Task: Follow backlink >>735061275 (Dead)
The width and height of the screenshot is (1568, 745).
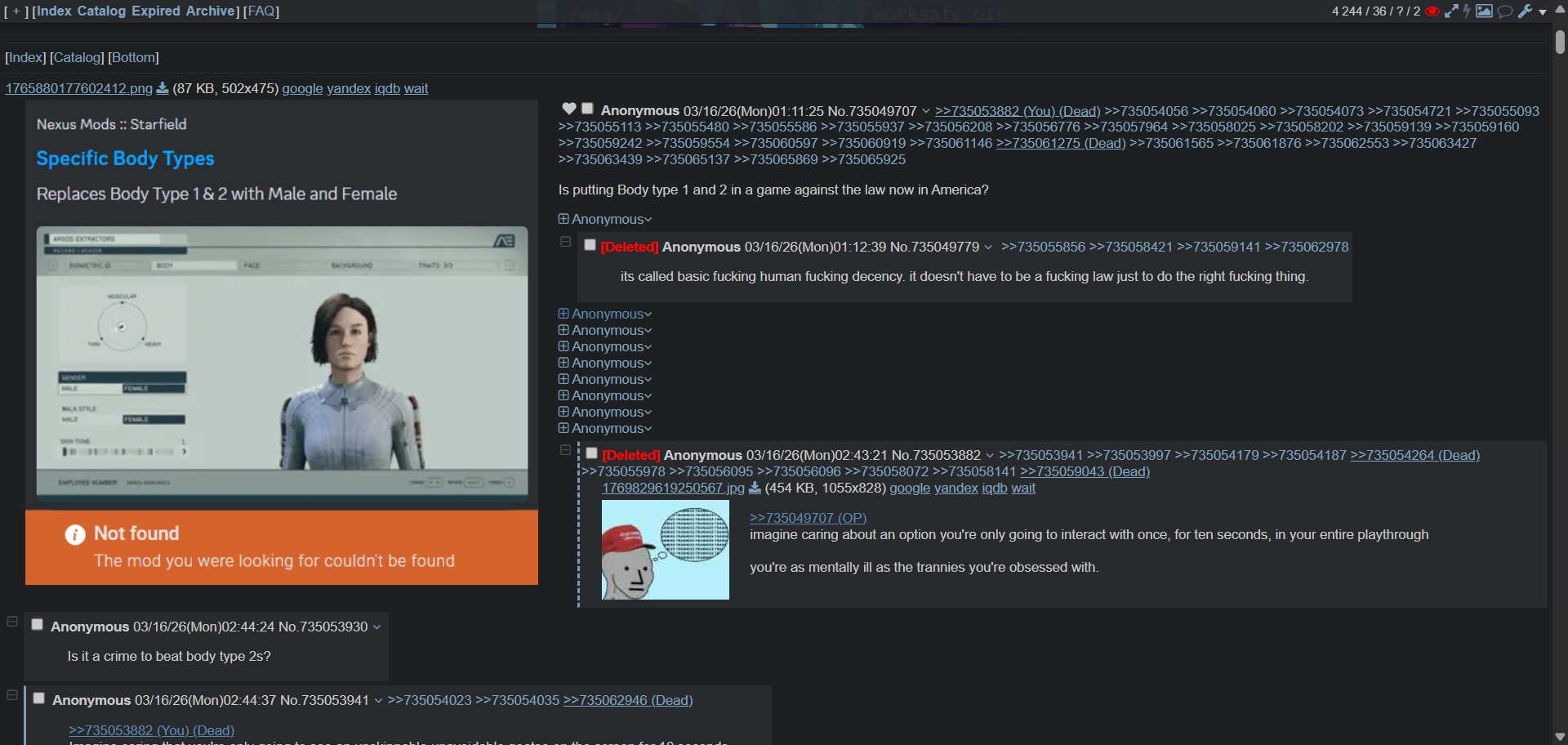Action: click(x=1061, y=143)
